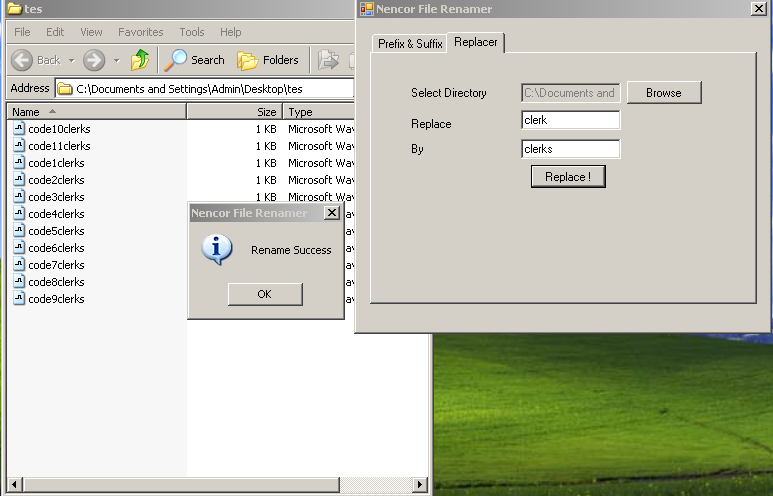Sort files by the Name column header
The height and width of the screenshot is (496, 773).
(97, 112)
